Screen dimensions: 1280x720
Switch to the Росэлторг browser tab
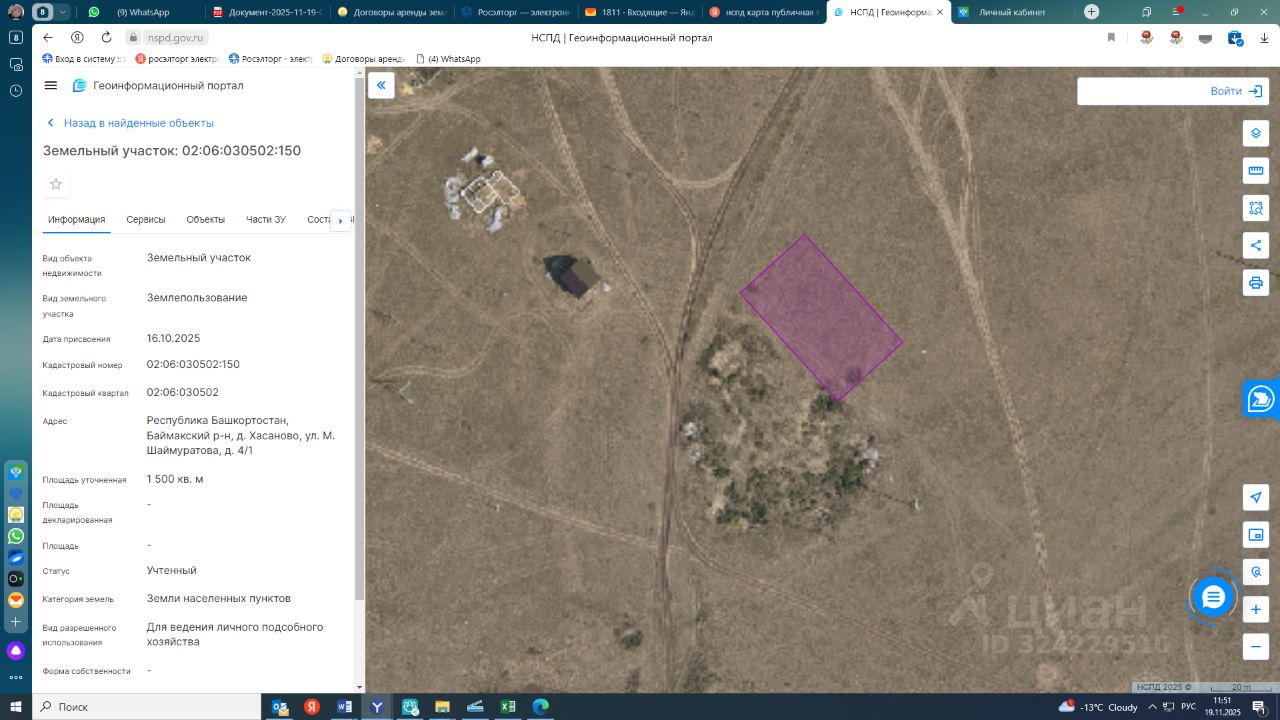[514, 12]
